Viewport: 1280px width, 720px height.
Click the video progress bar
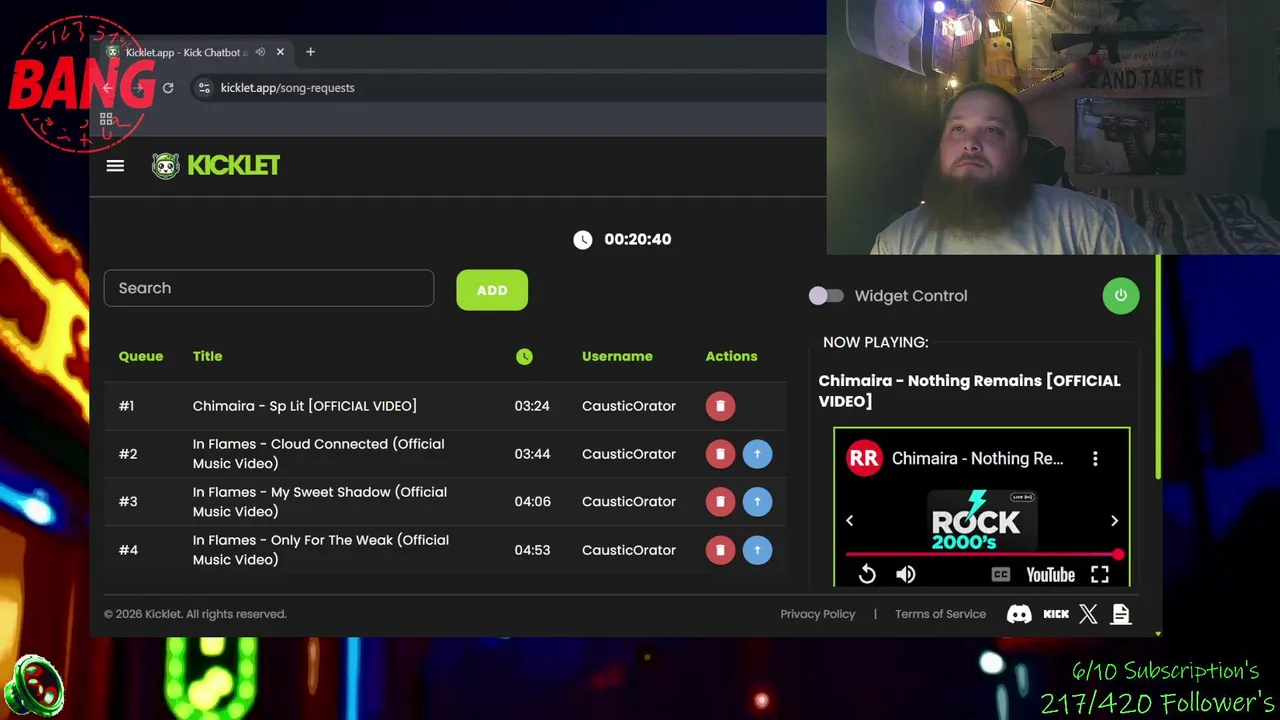tap(982, 554)
